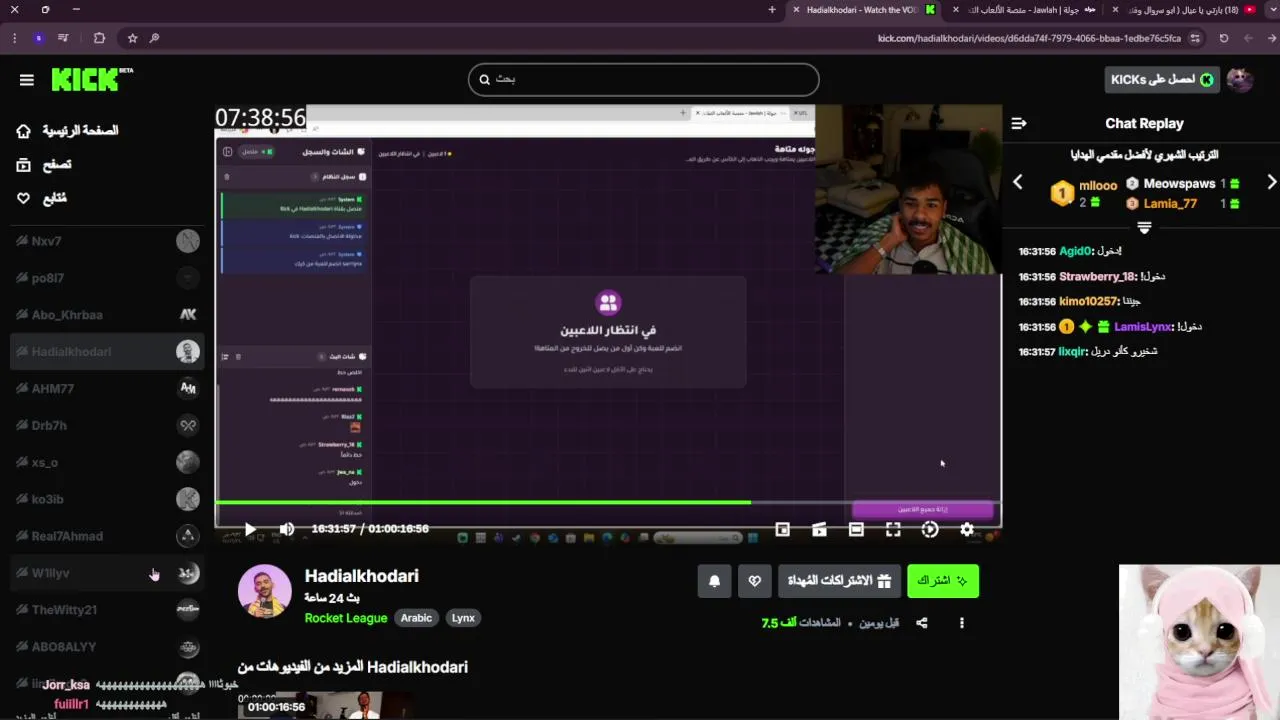Click in the Kick search field
Viewport: 1280px width, 720px height.
(x=643, y=79)
